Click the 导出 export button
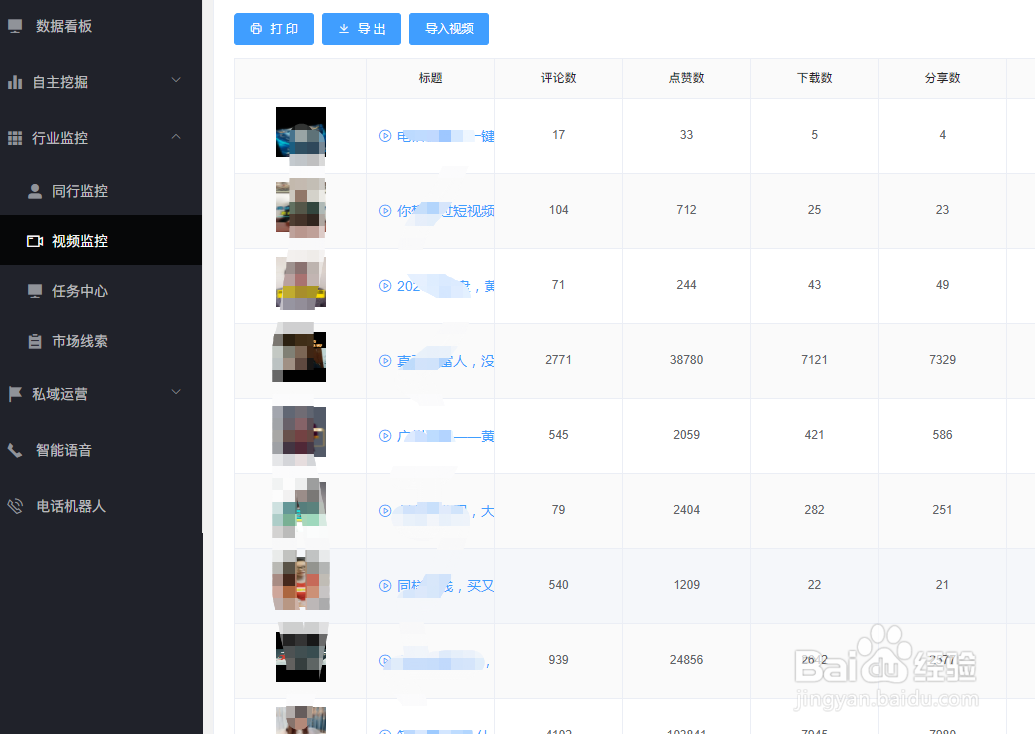This screenshot has height=734, width=1035. (361, 29)
